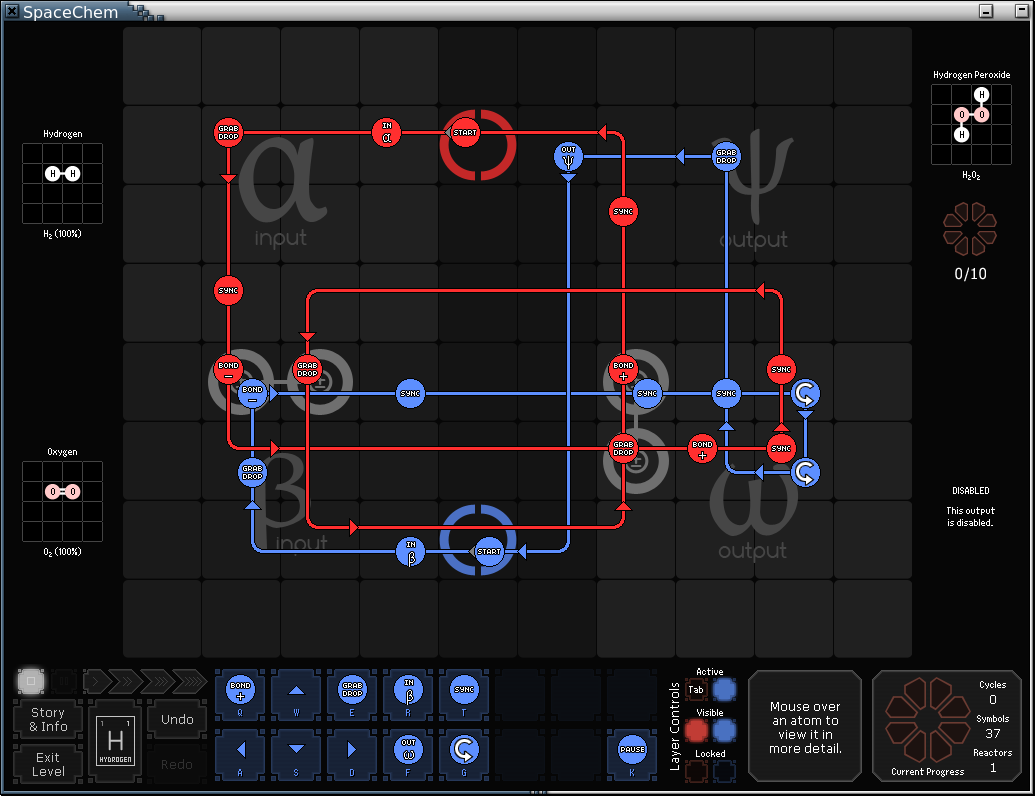1035x796 pixels.
Task: Click the red GRAB DROP node left of IN α
Action: pos(228,133)
